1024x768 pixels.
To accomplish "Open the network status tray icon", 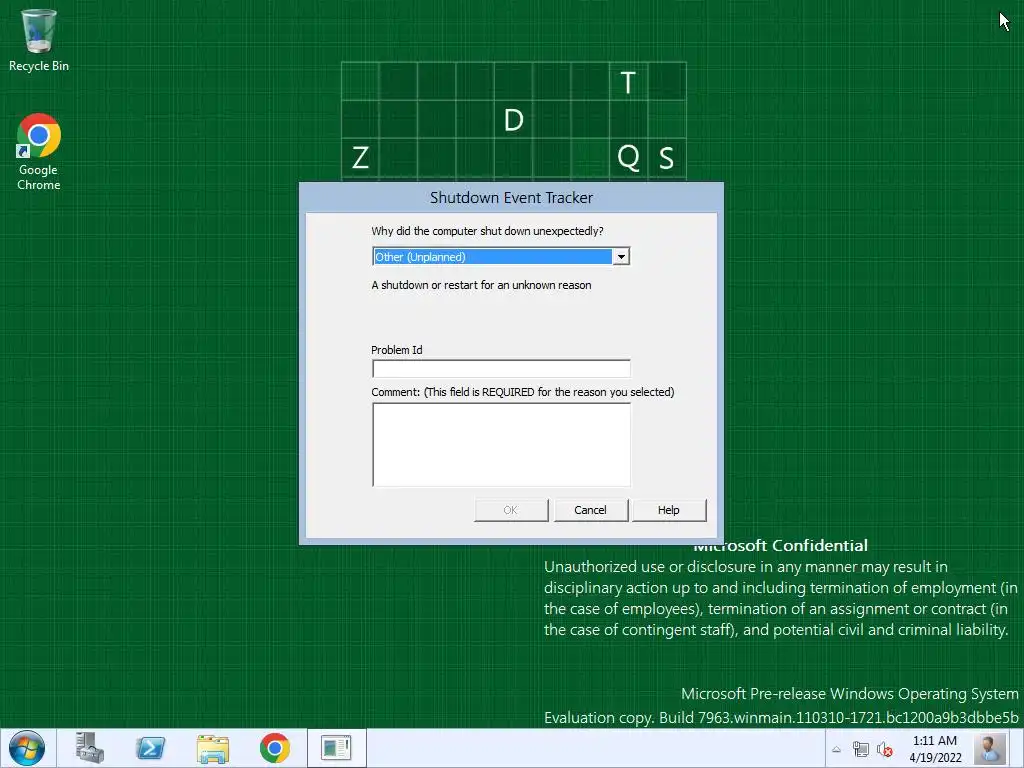I will 861,749.
